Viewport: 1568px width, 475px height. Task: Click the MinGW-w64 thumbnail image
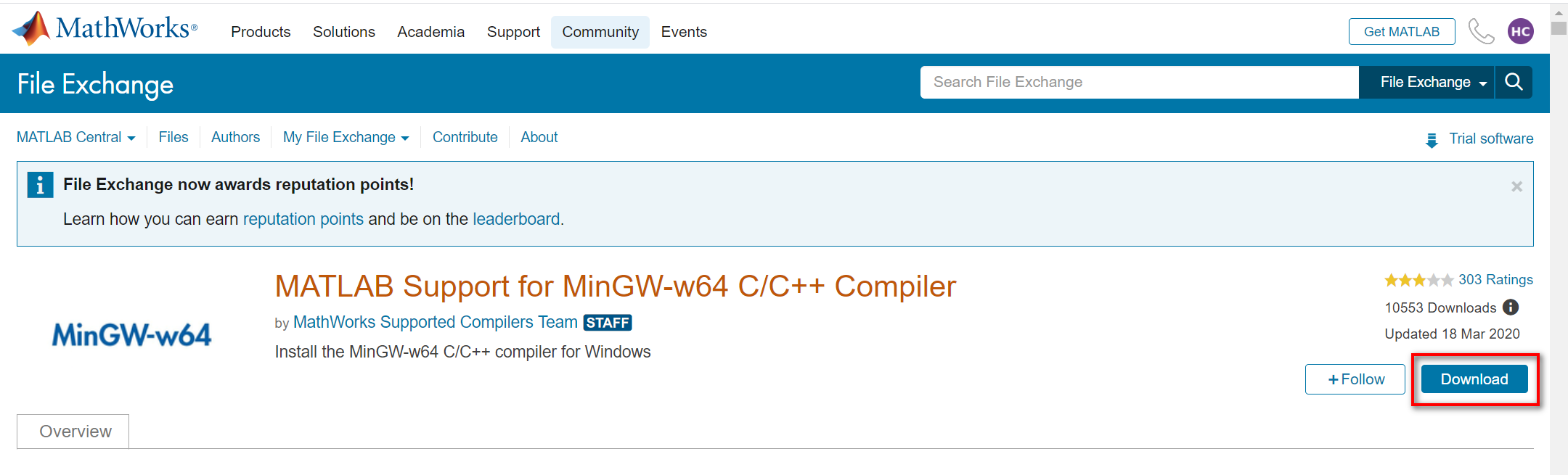pyautogui.click(x=131, y=334)
